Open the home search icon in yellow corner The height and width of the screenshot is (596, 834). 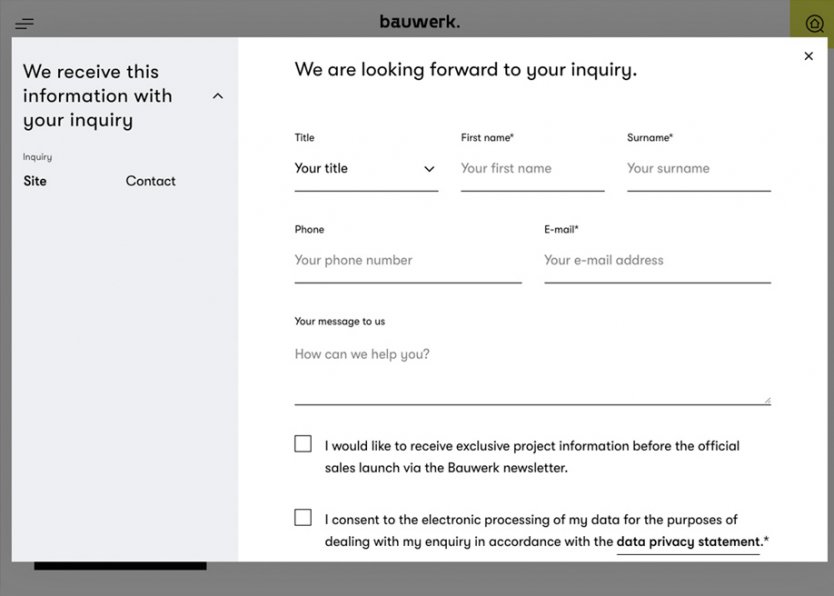point(814,24)
